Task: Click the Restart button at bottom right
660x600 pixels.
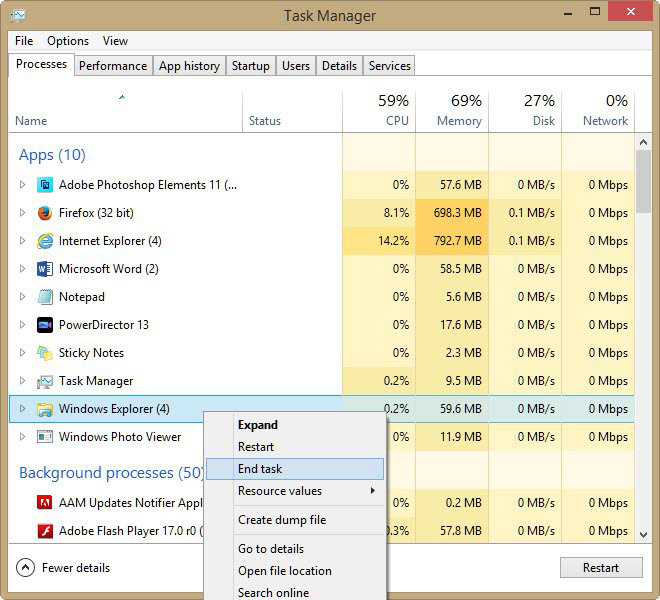Action: (x=601, y=568)
